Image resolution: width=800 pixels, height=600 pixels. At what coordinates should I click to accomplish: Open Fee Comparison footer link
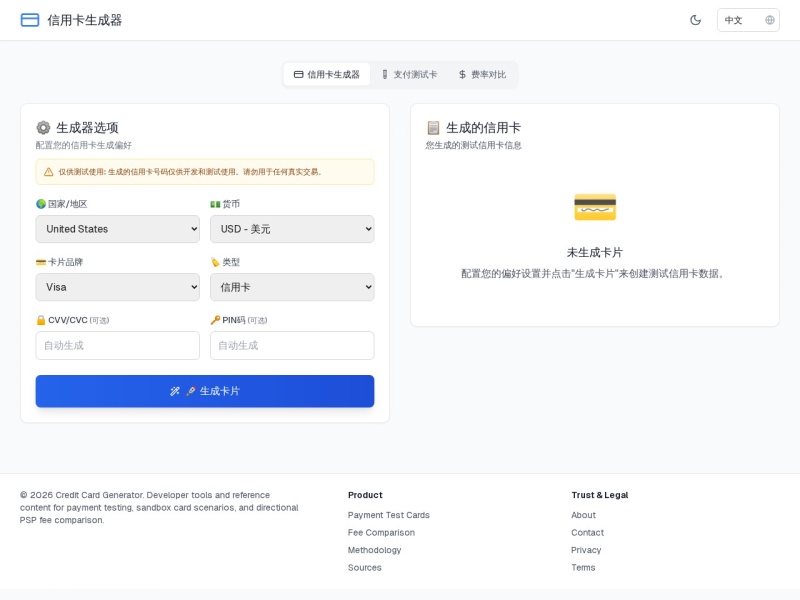coord(381,533)
